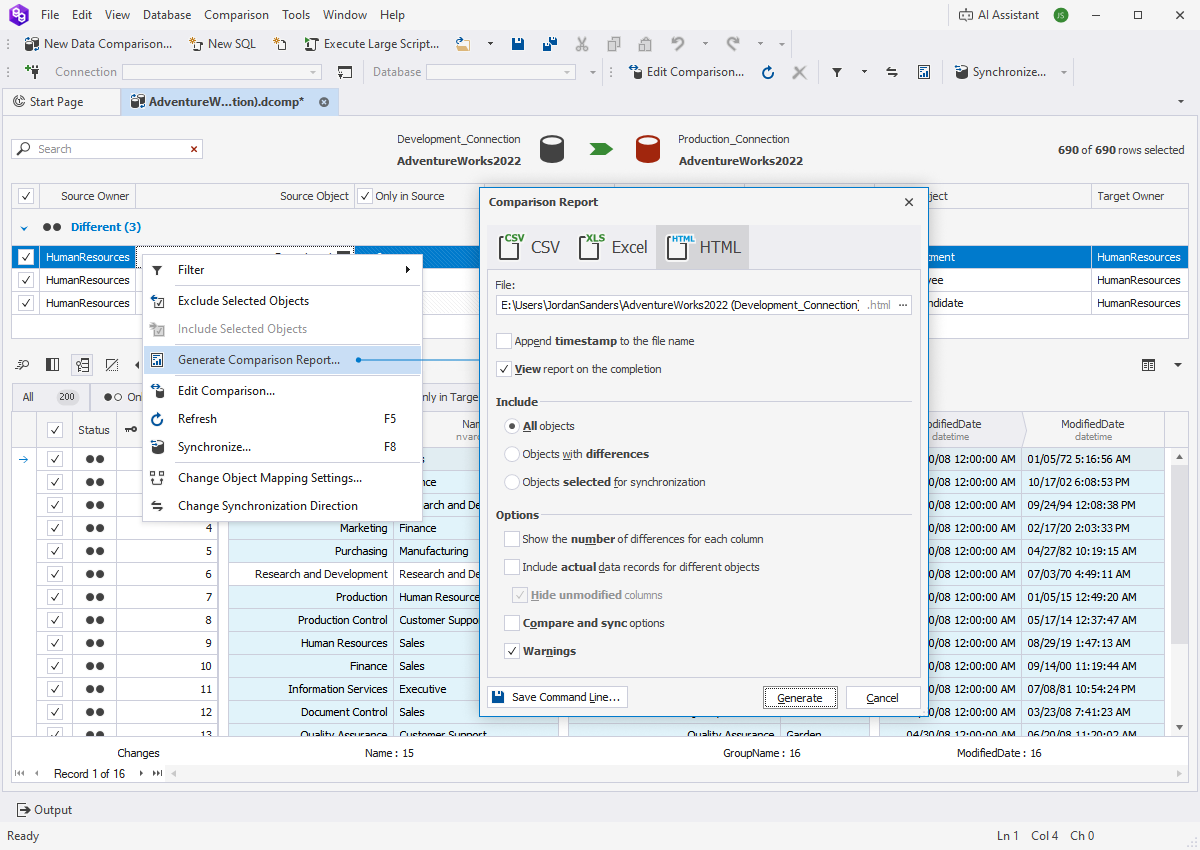This screenshot has width=1200, height=850.
Task: Click the Generate button
Action: [800, 698]
